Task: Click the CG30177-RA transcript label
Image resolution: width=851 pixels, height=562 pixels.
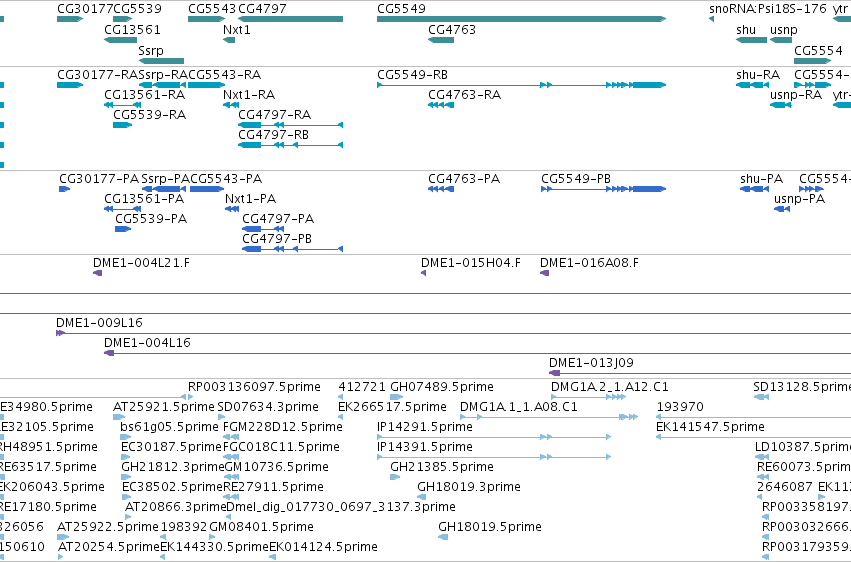Action: 98,74
